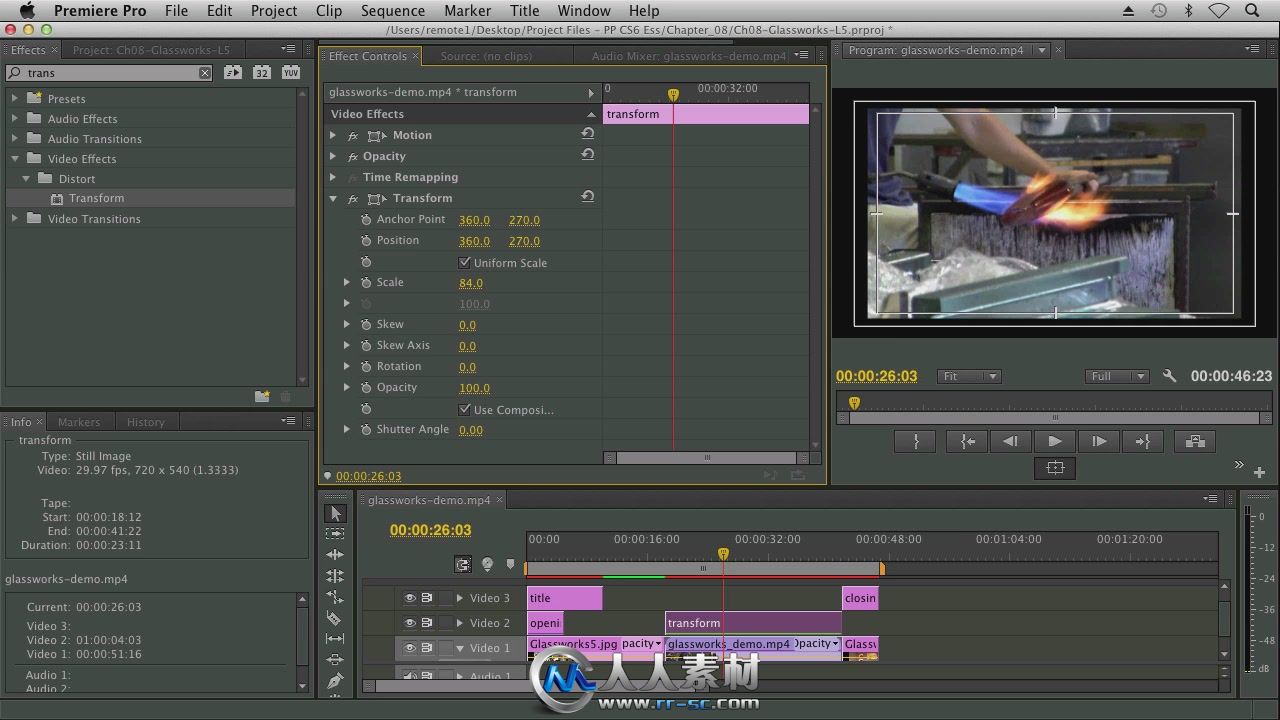Toggle animation stopwatch for Rotation

point(366,366)
